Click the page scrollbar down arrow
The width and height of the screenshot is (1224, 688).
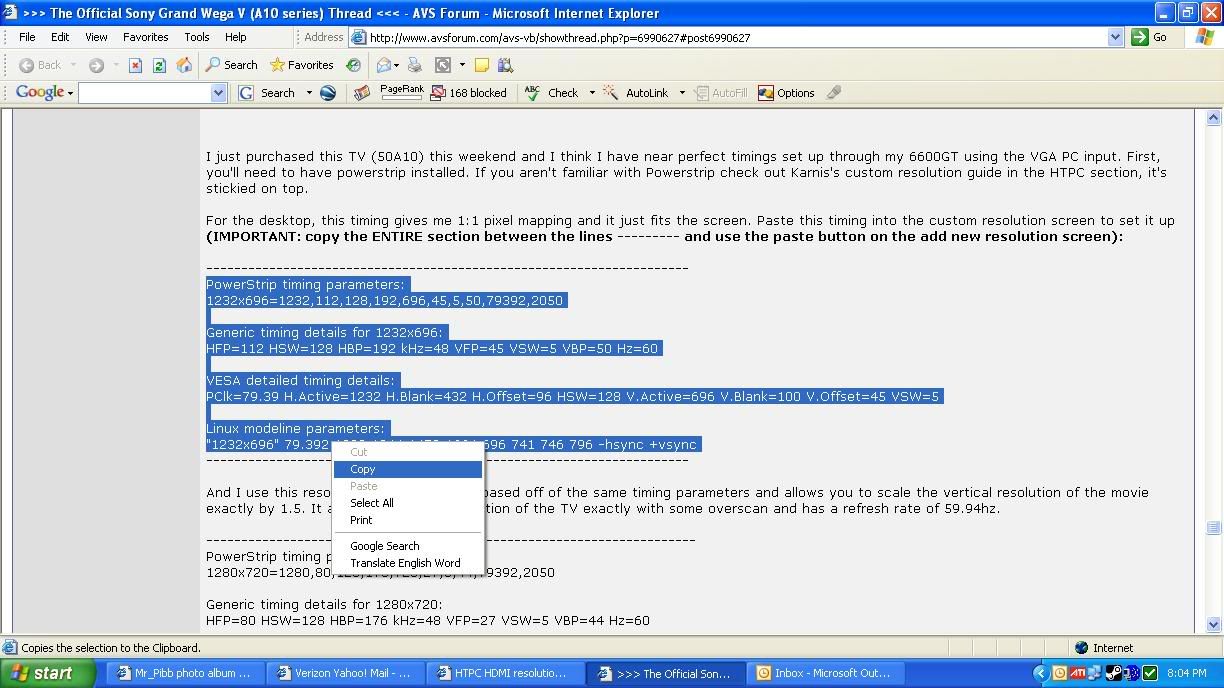tap(1214, 625)
